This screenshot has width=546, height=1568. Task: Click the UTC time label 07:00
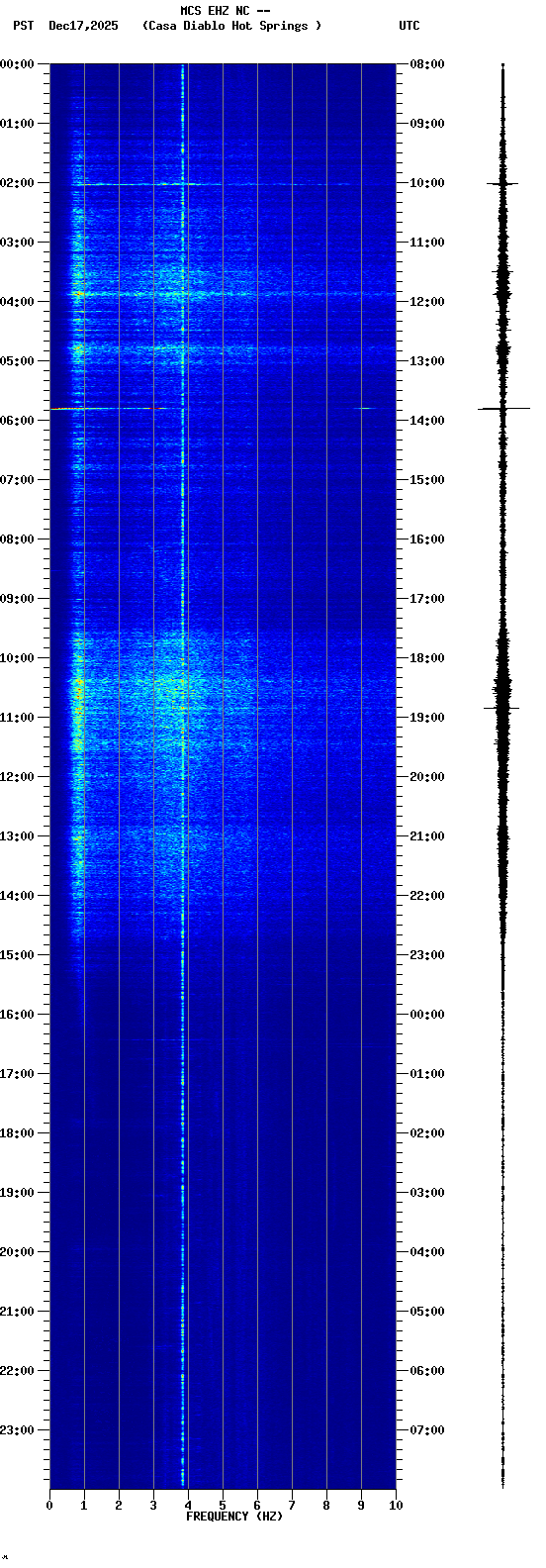coord(427,1430)
